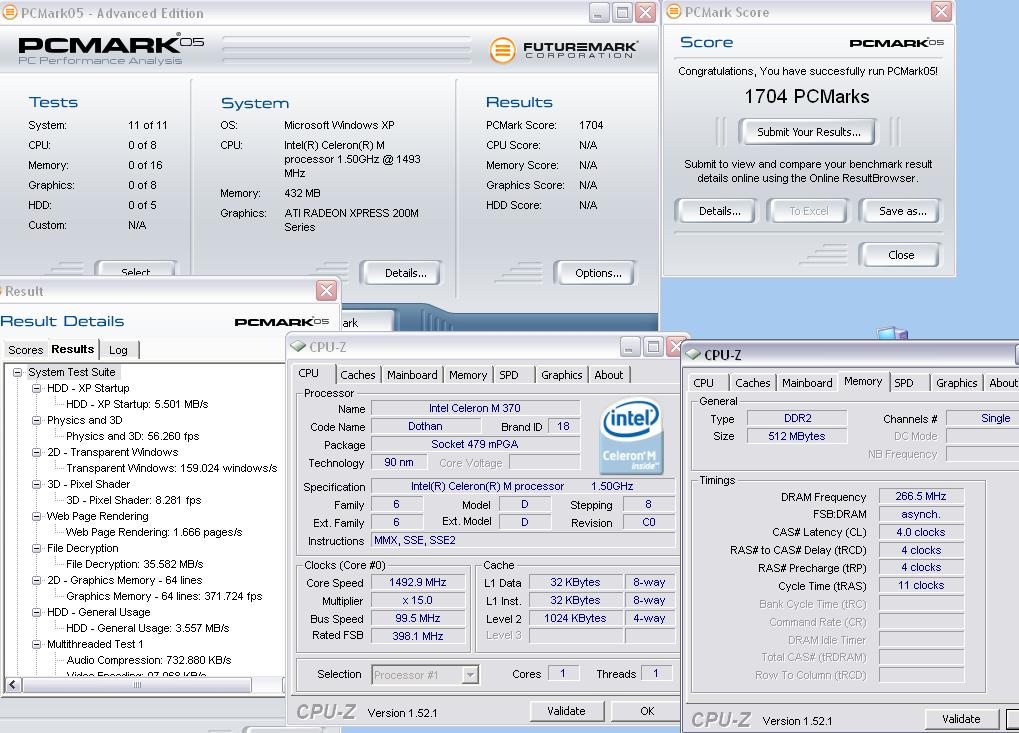Screen dimensions: 1019x733
Task: Click the Intel Celeron M 370 name field
Action: click(474, 408)
